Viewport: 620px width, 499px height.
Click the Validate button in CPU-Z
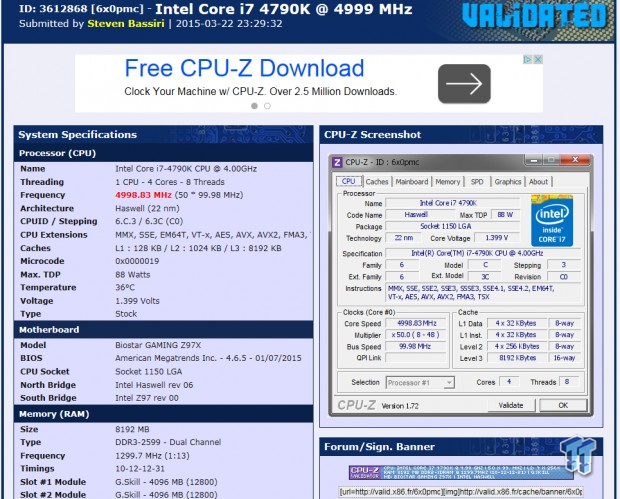coord(511,405)
